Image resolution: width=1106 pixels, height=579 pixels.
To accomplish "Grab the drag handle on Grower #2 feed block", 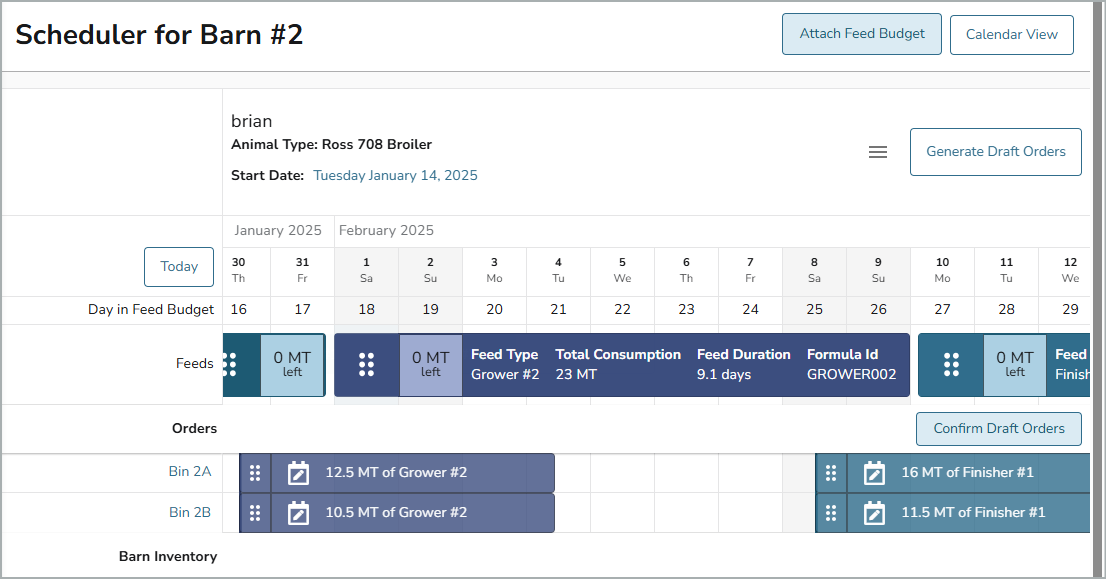I will point(366,365).
